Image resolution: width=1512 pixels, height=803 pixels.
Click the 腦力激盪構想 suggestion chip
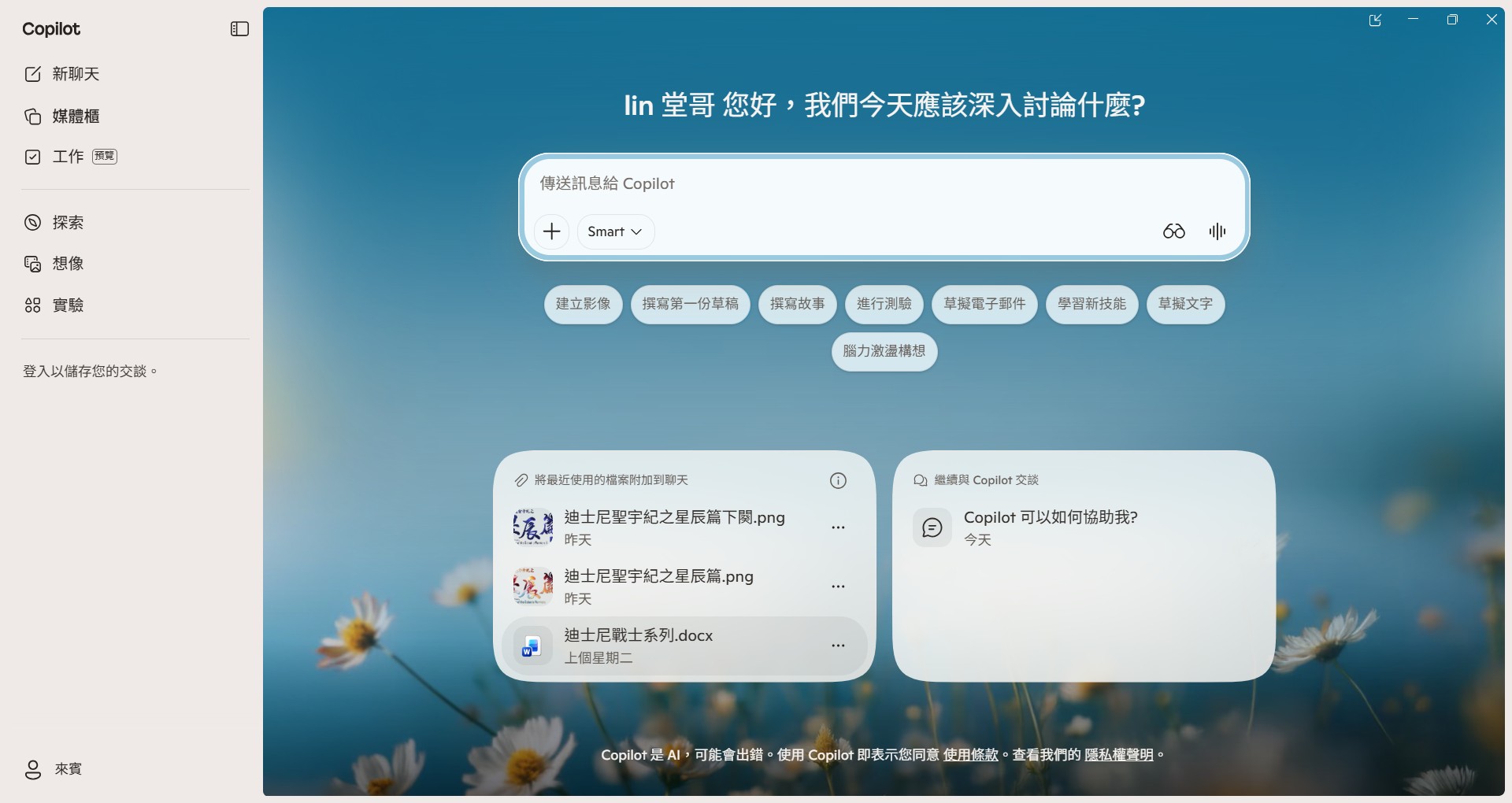884,351
